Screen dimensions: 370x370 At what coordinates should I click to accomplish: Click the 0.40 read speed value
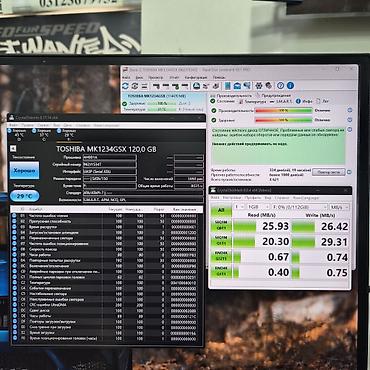(x=279, y=272)
